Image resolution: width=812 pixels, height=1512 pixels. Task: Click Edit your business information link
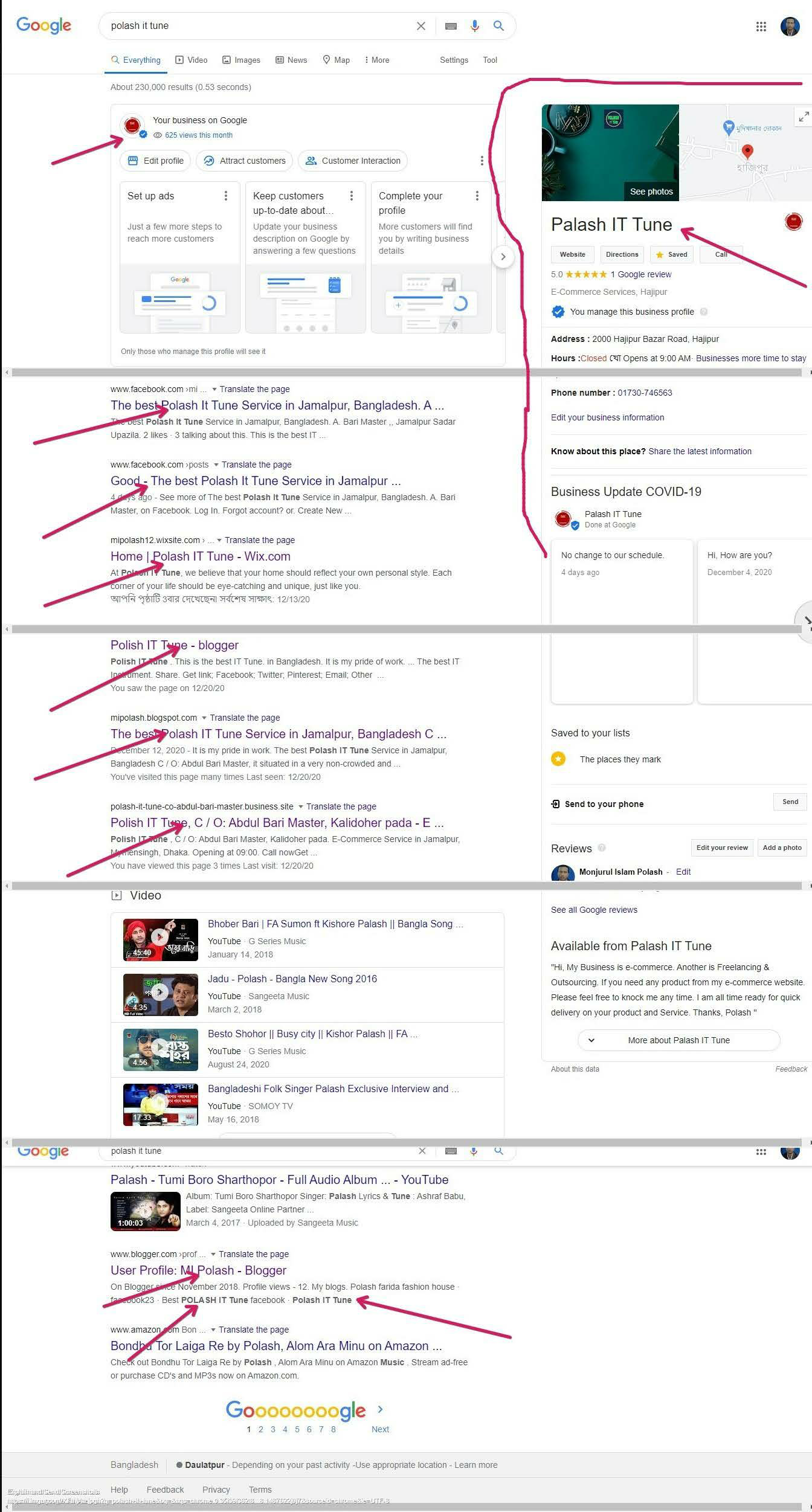[x=607, y=417]
